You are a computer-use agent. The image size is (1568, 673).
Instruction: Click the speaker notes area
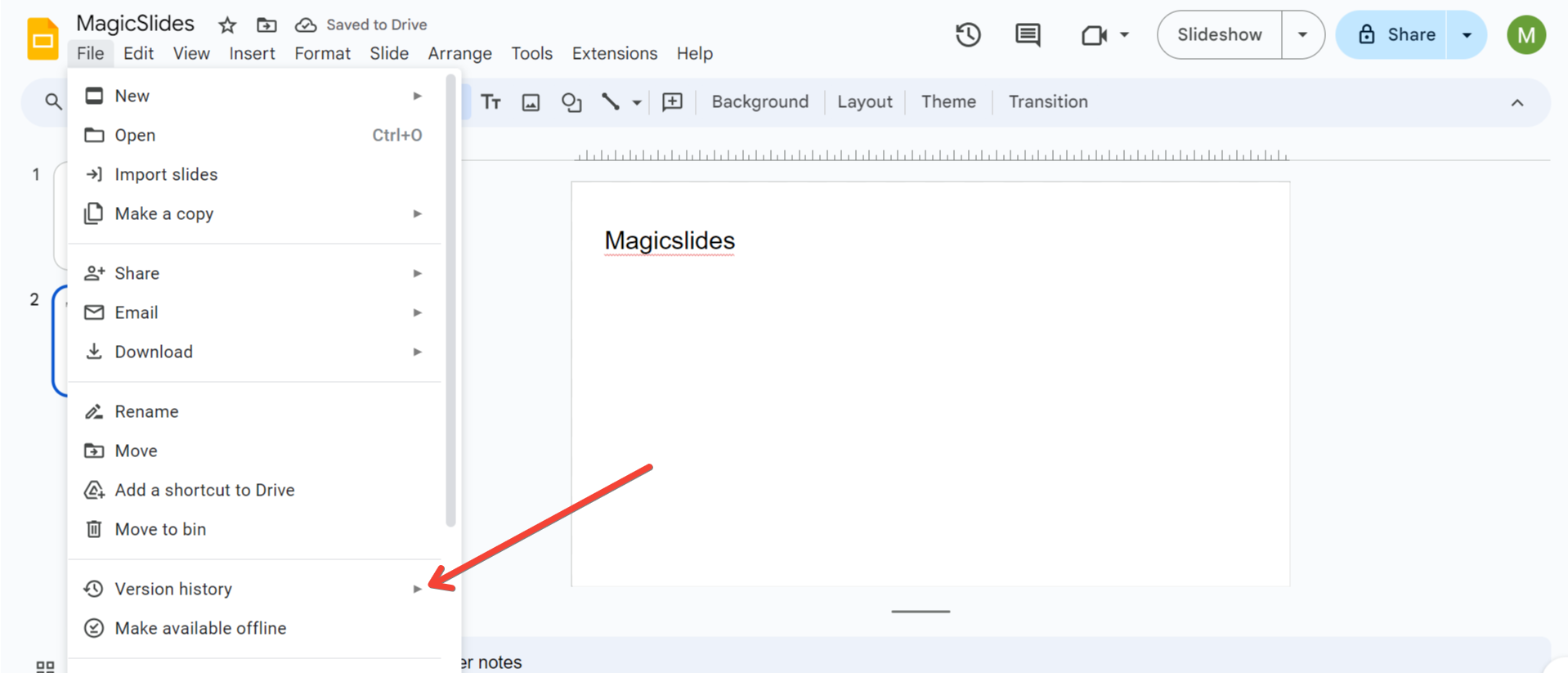pos(1006,657)
